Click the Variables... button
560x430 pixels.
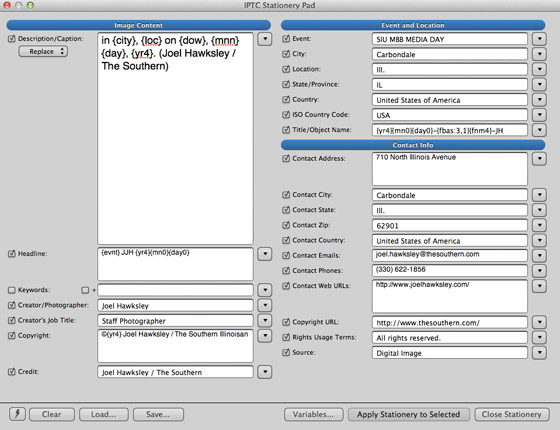tap(314, 414)
